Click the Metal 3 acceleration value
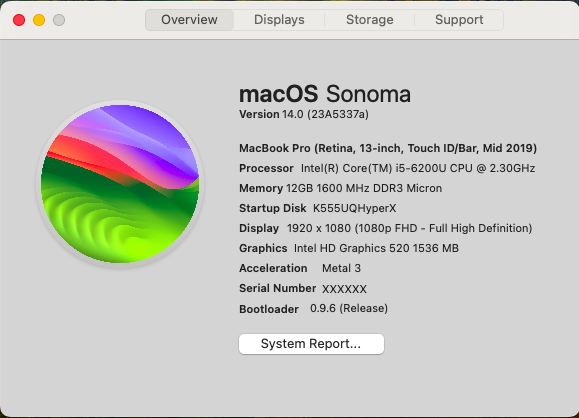 coord(341,268)
